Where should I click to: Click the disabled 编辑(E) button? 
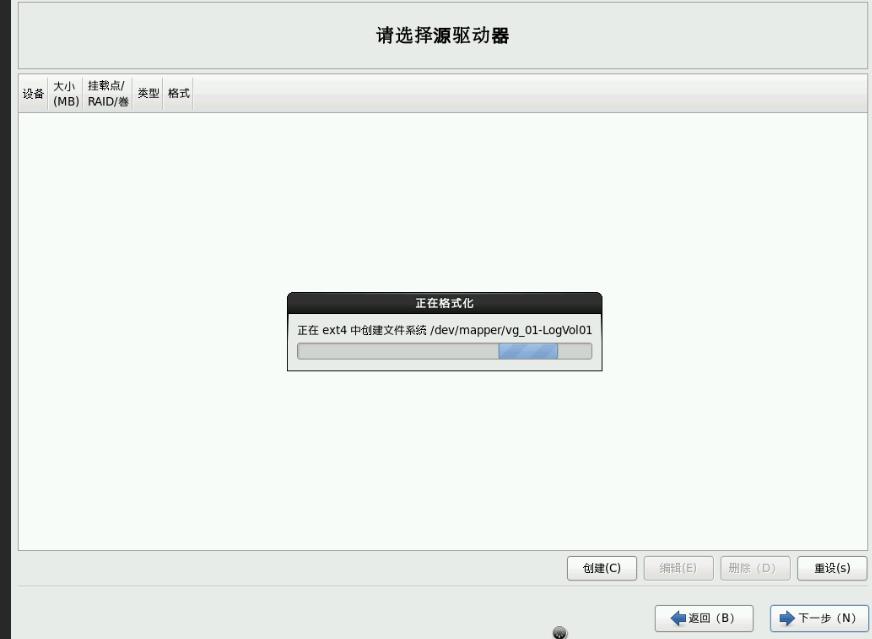coord(678,568)
